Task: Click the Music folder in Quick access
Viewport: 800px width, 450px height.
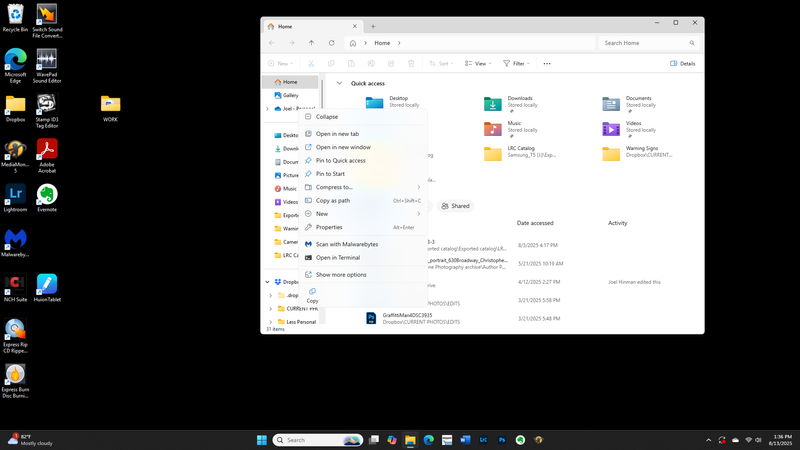Action: click(x=494, y=129)
